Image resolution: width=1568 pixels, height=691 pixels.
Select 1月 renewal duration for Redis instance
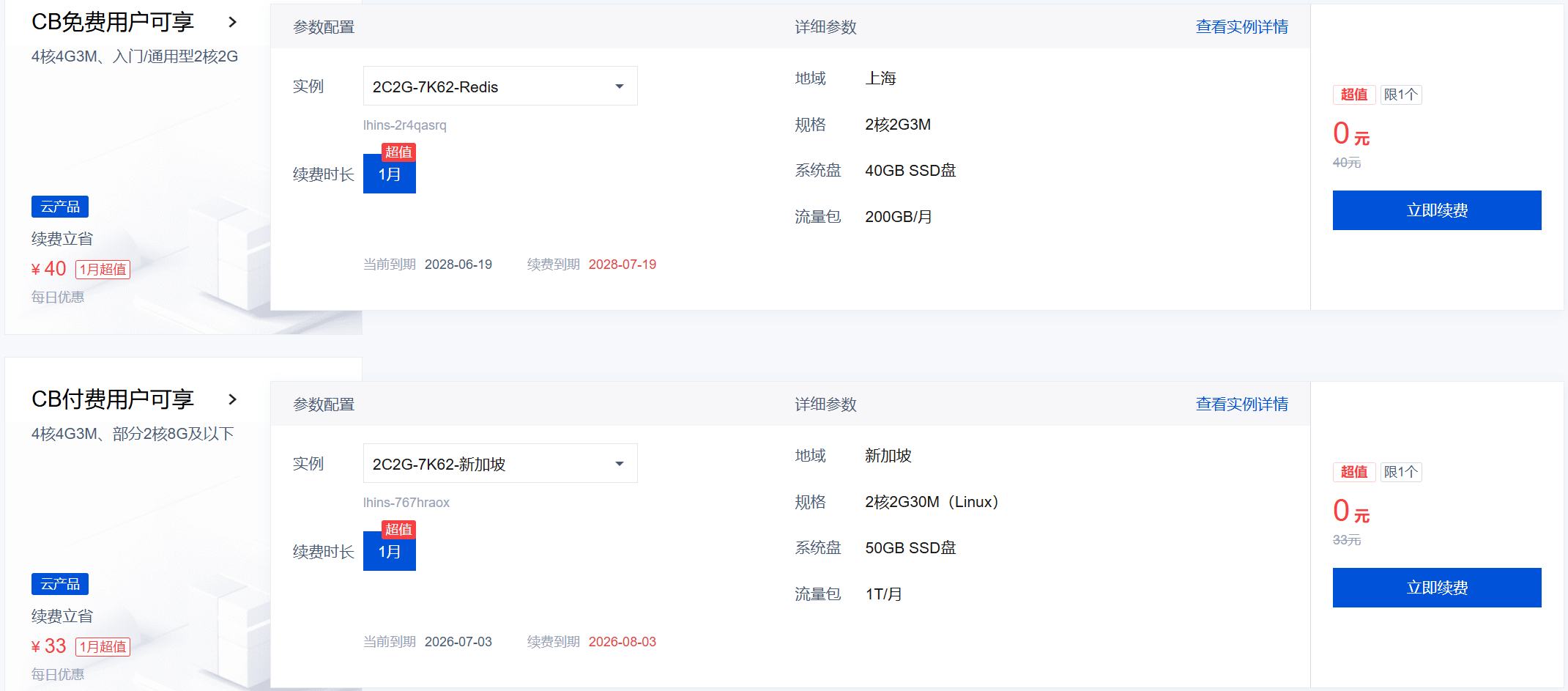[x=390, y=174]
